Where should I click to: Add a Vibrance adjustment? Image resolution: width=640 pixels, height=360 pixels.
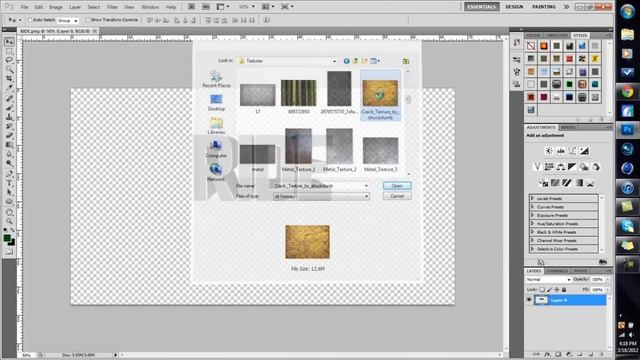point(537,167)
